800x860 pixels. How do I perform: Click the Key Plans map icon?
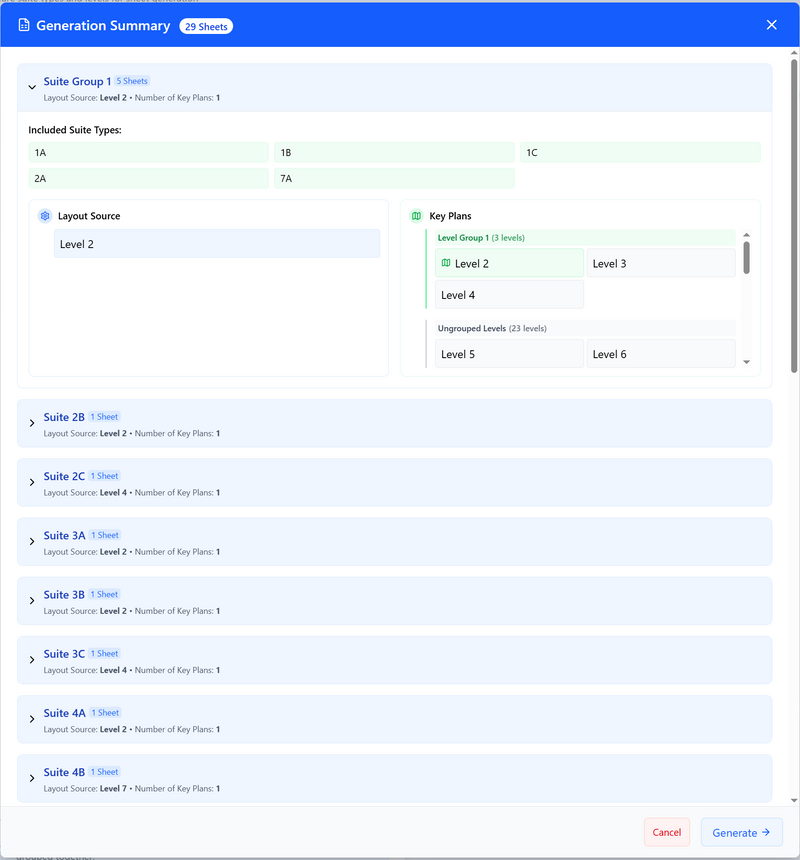coord(417,216)
